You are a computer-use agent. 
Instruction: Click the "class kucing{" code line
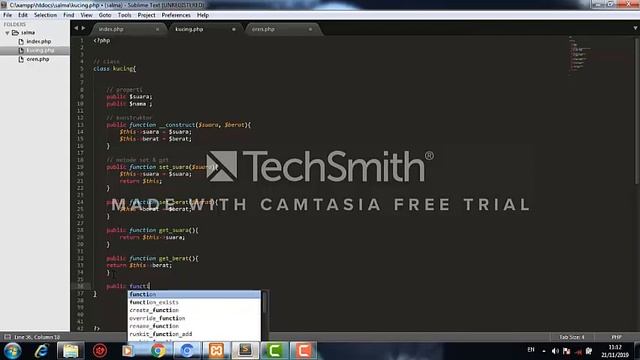click(x=115, y=69)
